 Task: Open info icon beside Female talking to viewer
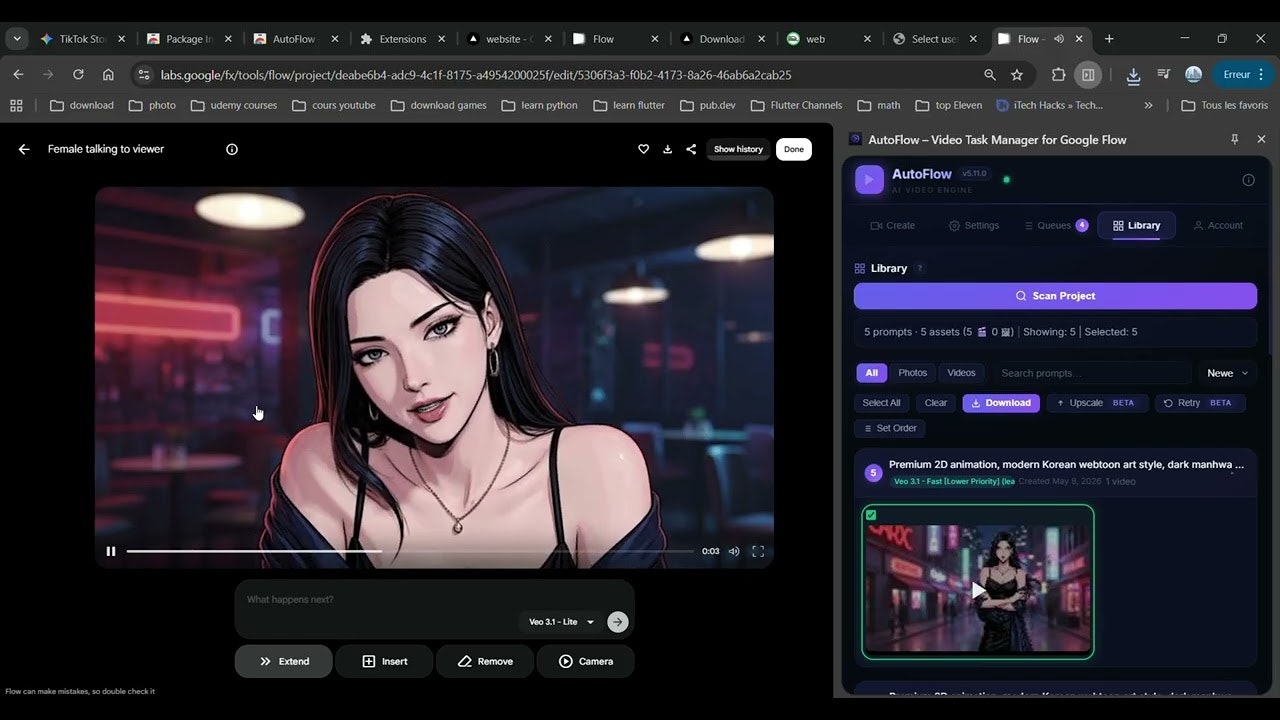click(232, 149)
